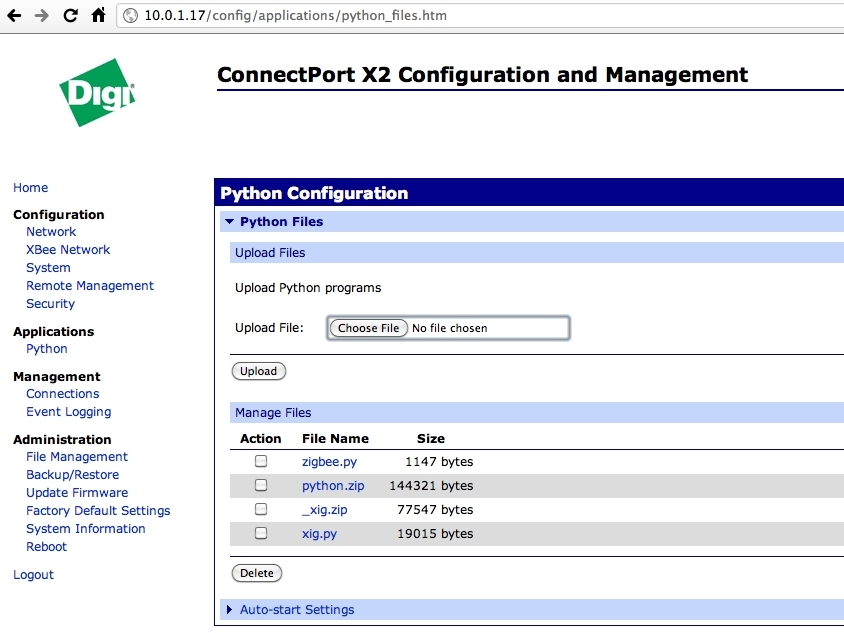Tick the checkbox for zigbee.py
844x633 pixels.
[x=261, y=461]
